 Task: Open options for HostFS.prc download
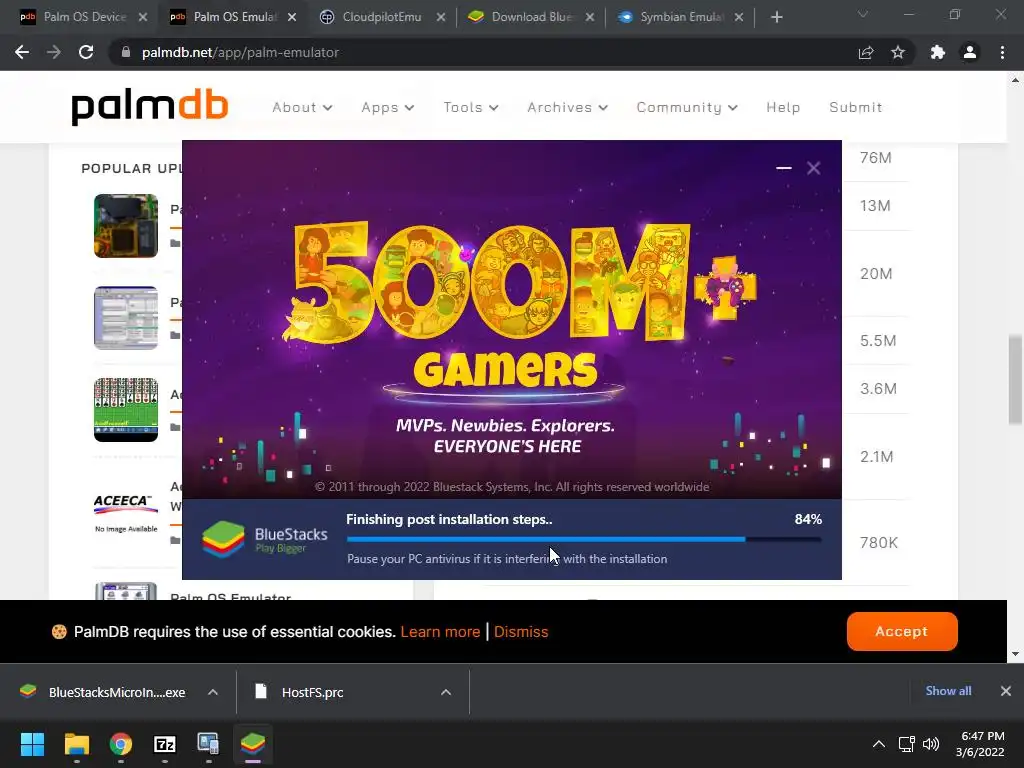coord(446,692)
